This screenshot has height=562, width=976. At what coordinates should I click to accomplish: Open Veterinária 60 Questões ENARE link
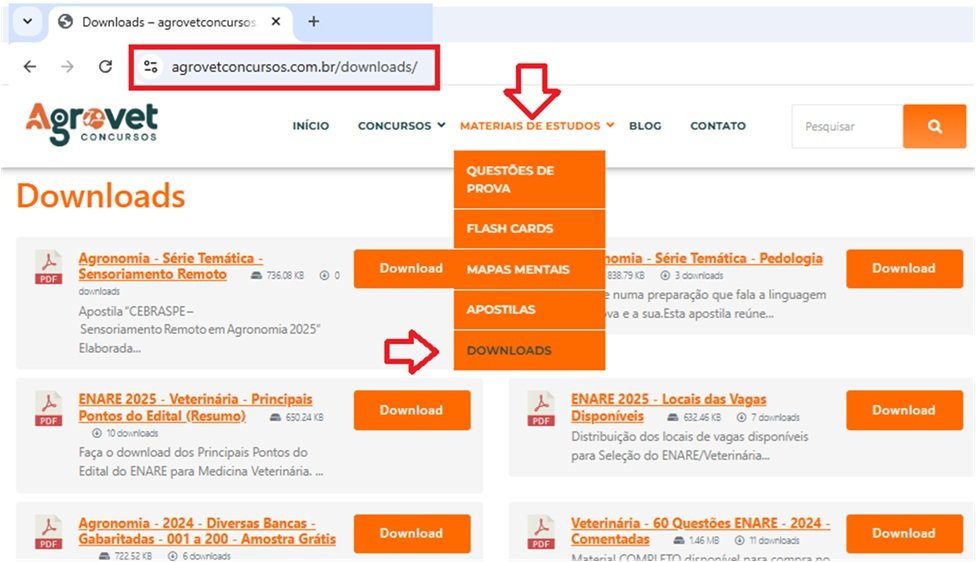700,531
